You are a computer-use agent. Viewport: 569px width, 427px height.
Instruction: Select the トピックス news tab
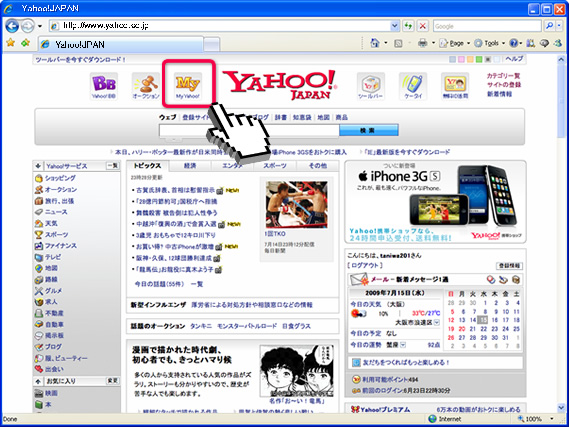147,166
